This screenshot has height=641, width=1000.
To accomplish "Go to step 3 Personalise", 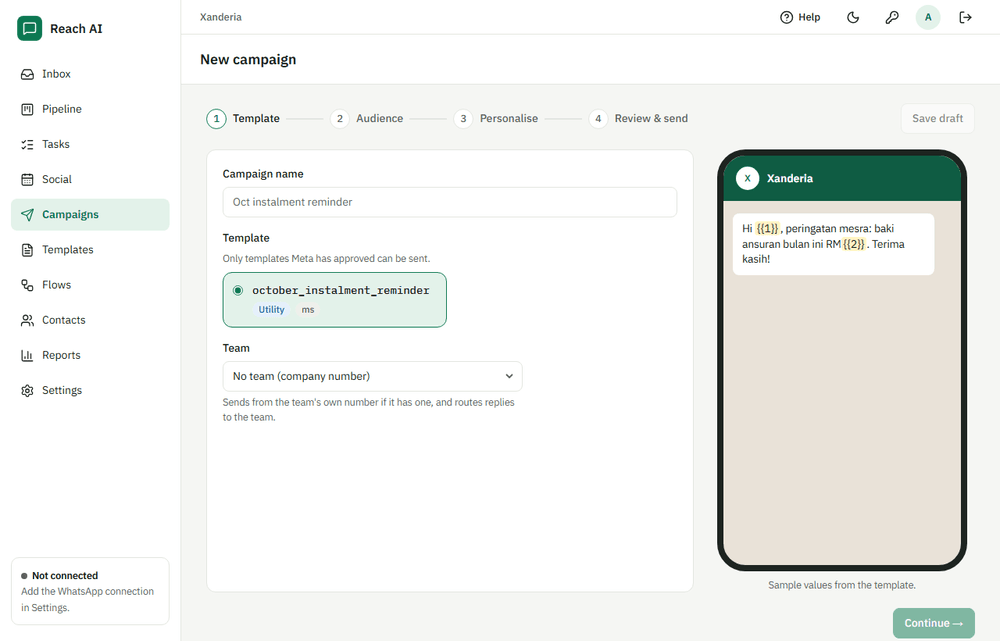I will pos(496,119).
